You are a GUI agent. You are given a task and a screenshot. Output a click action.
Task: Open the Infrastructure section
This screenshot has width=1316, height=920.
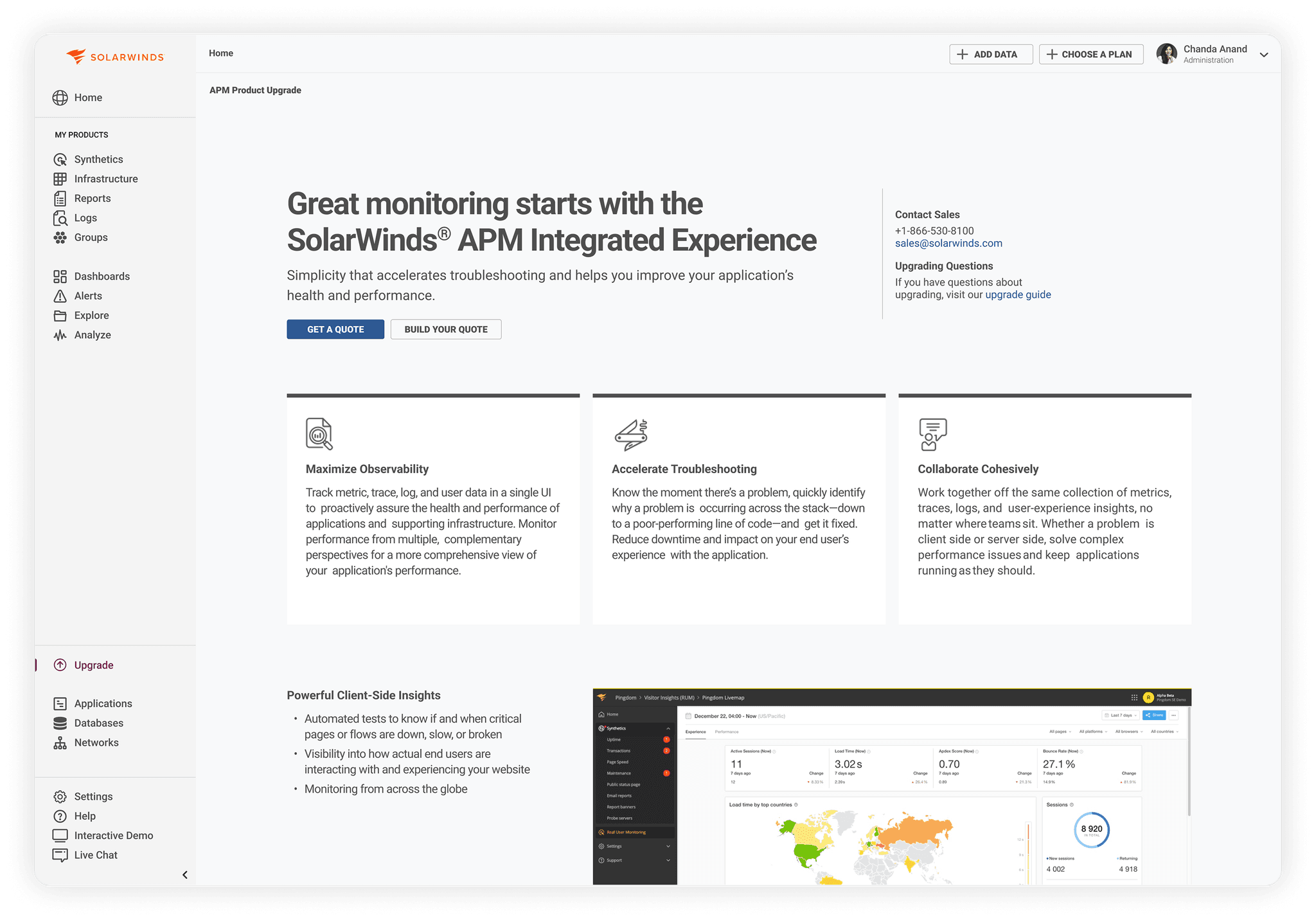[x=105, y=179]
